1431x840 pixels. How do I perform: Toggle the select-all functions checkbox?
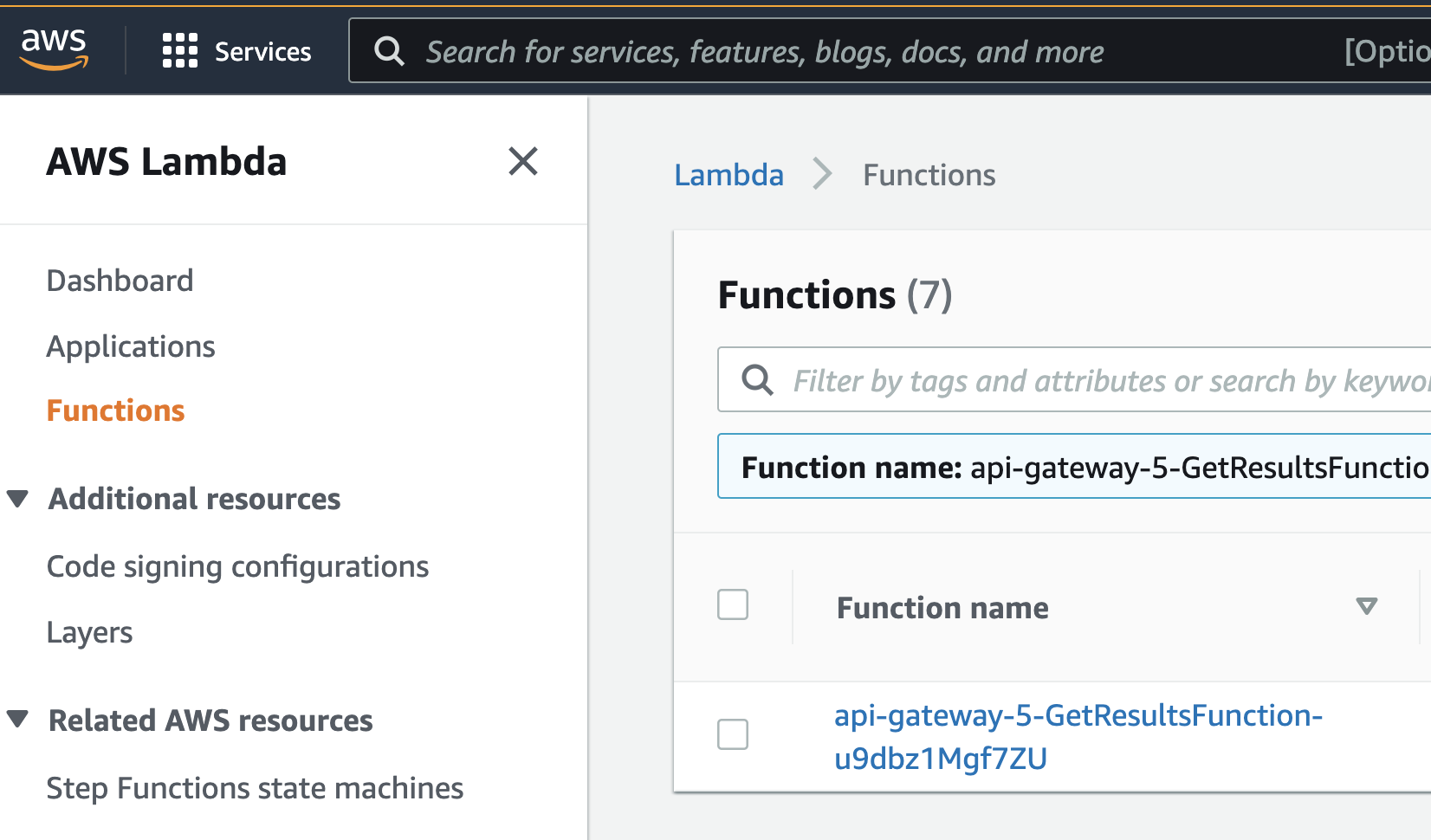pos(733,604)
